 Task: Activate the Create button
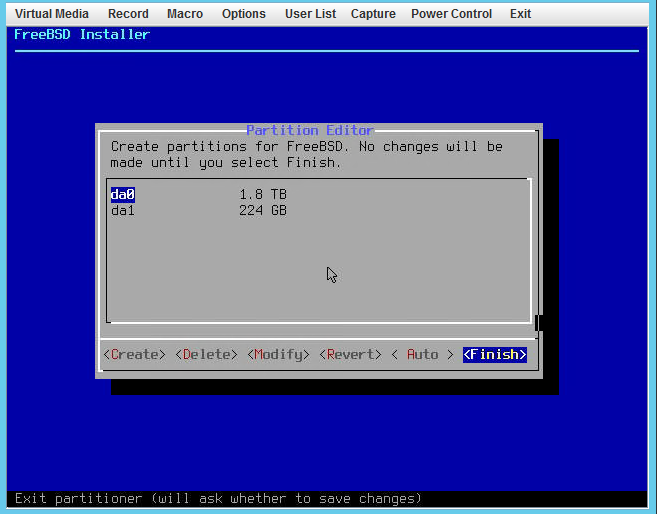(x=135, y=354)
